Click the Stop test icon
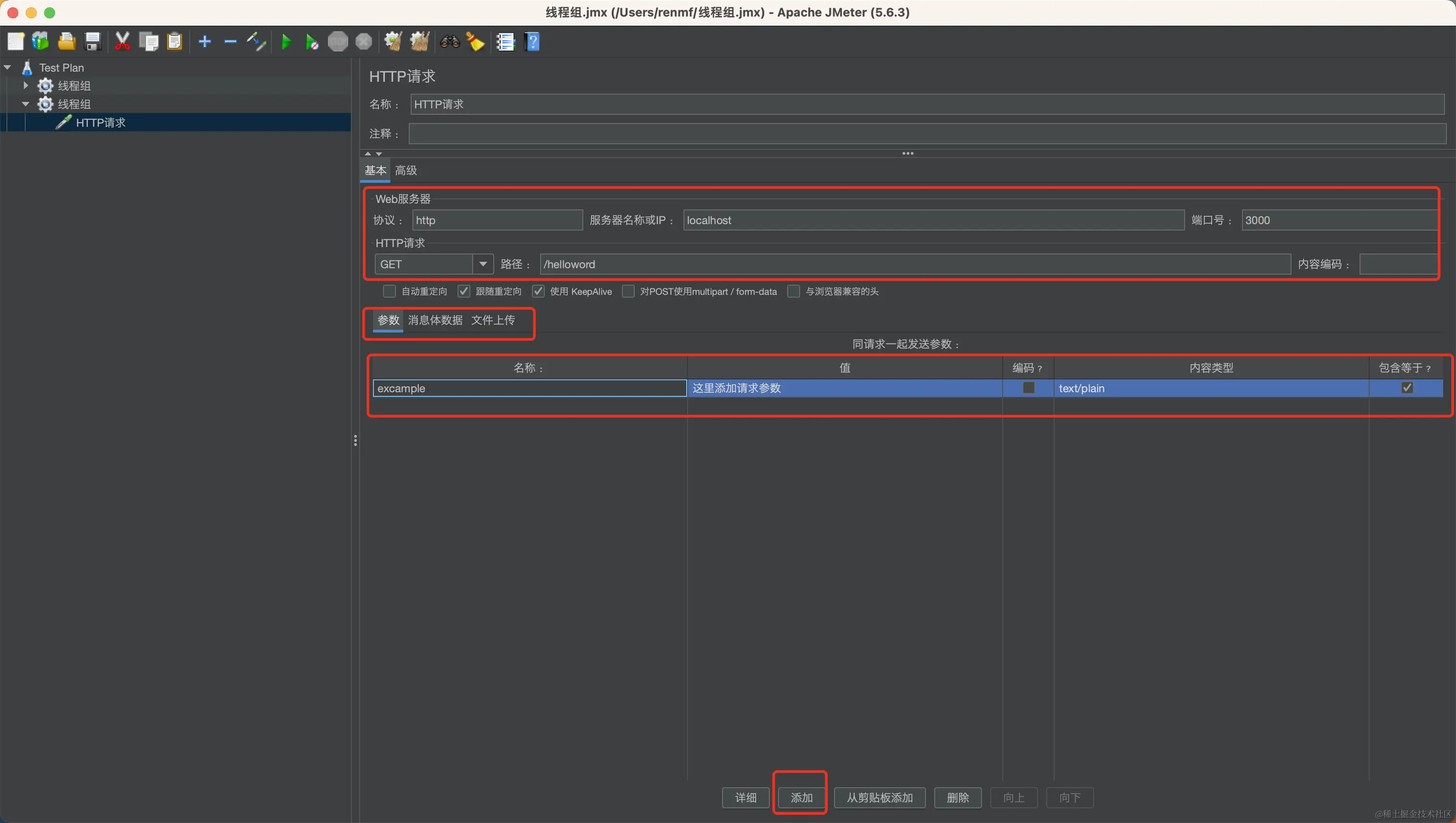Image resolution: width=1456 pixels, height=823 pixels. pyautogui.click(x=338, y=41)
